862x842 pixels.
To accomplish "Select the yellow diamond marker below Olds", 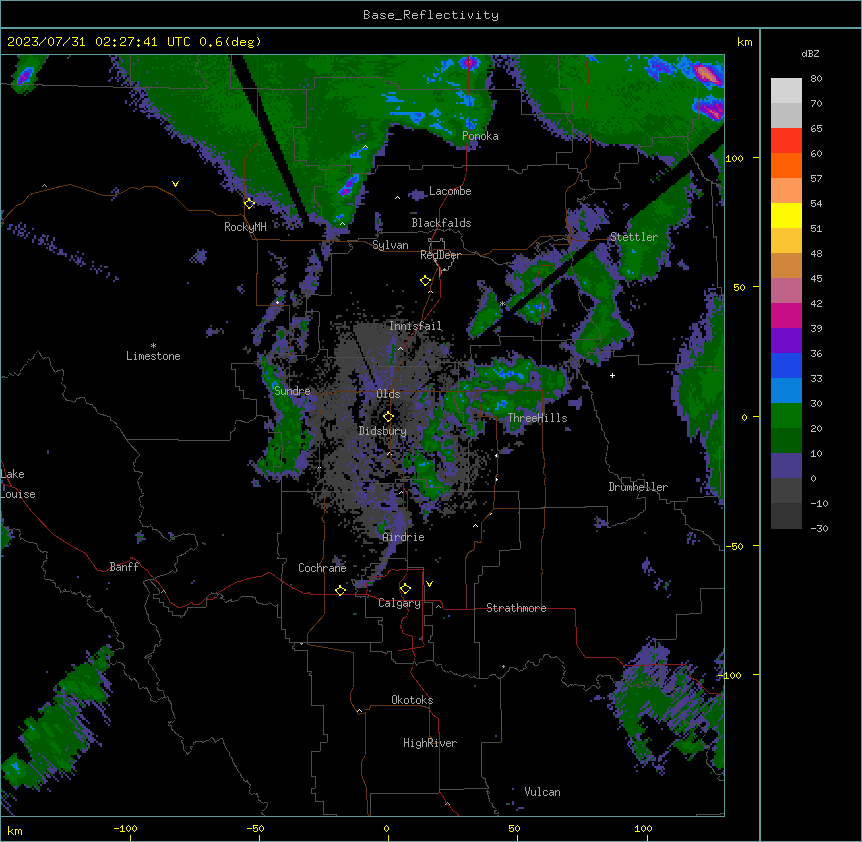I will (388, 416).
